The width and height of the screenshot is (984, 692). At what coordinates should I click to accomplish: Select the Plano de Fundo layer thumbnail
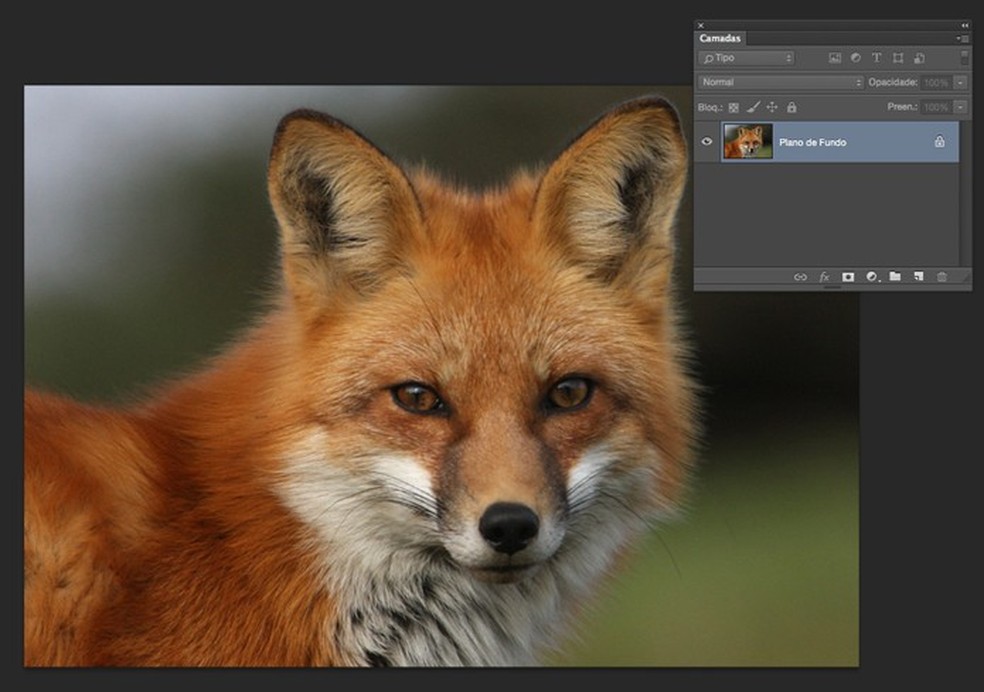pyautogui.click(x=748, y=142)
